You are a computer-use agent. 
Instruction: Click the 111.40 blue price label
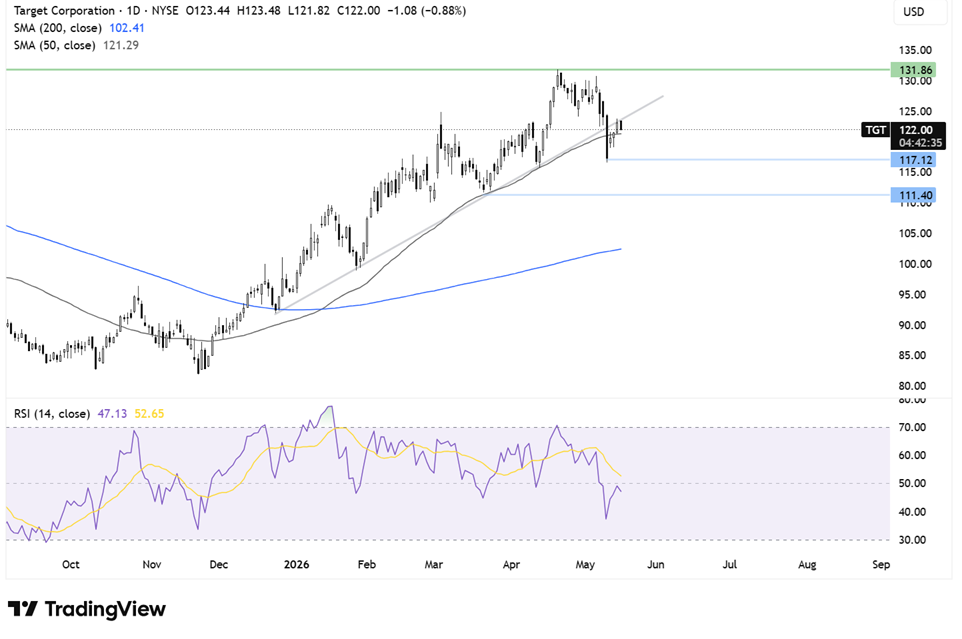[x=914, y=196]
